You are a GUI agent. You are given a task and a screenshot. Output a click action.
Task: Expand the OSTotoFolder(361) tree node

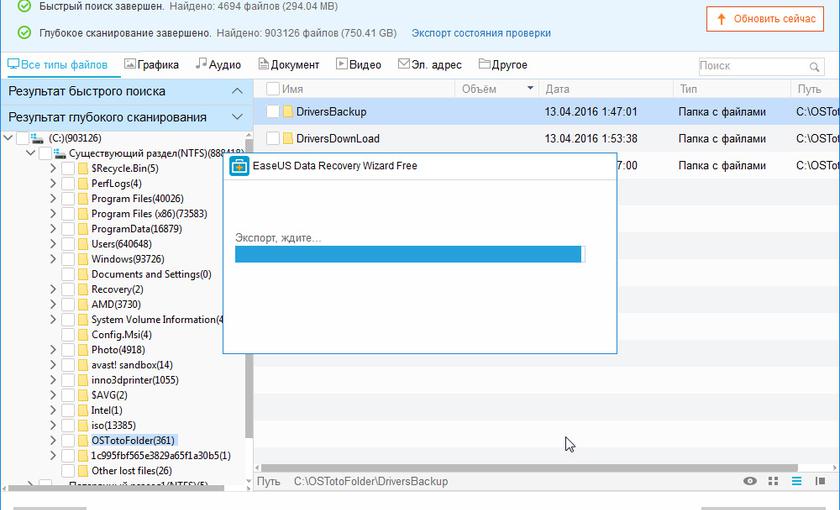[52, 440]
